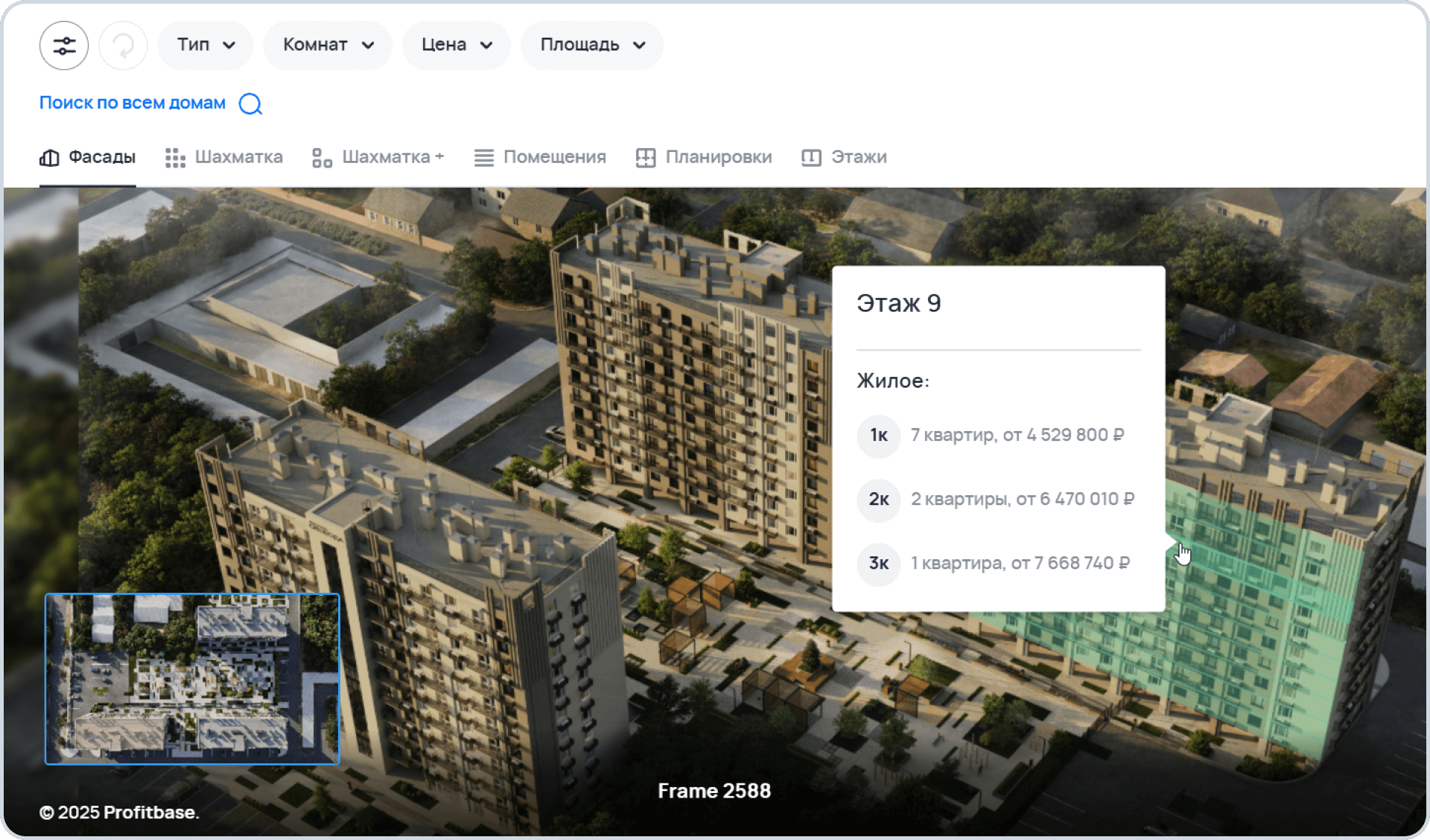Click the reset filters circular arrow
The height and width of the screenshot is (840, 1430).
coord(123,45)
